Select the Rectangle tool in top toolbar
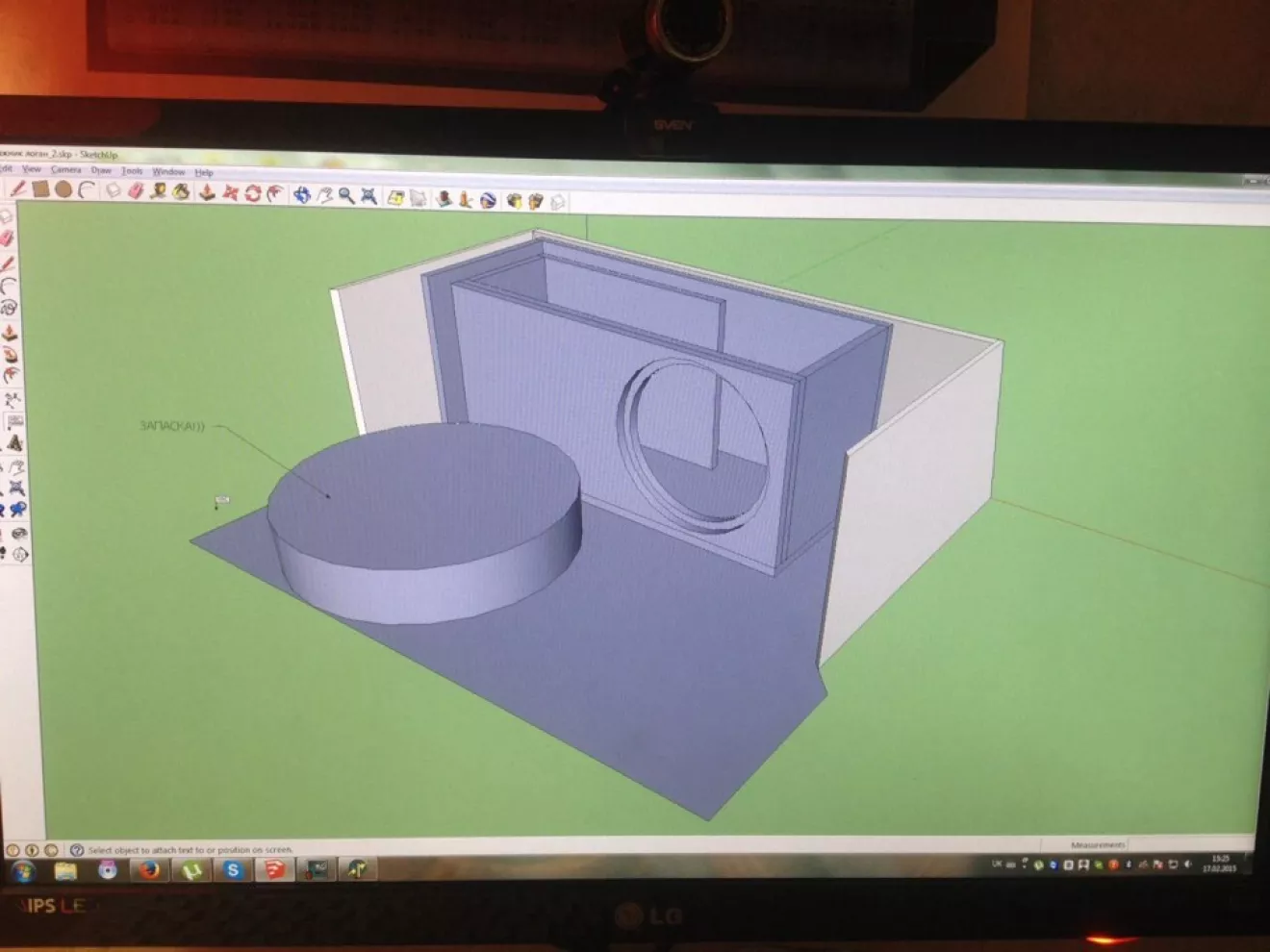Viewport: 1270px width, 952px height. click(40, 188)
